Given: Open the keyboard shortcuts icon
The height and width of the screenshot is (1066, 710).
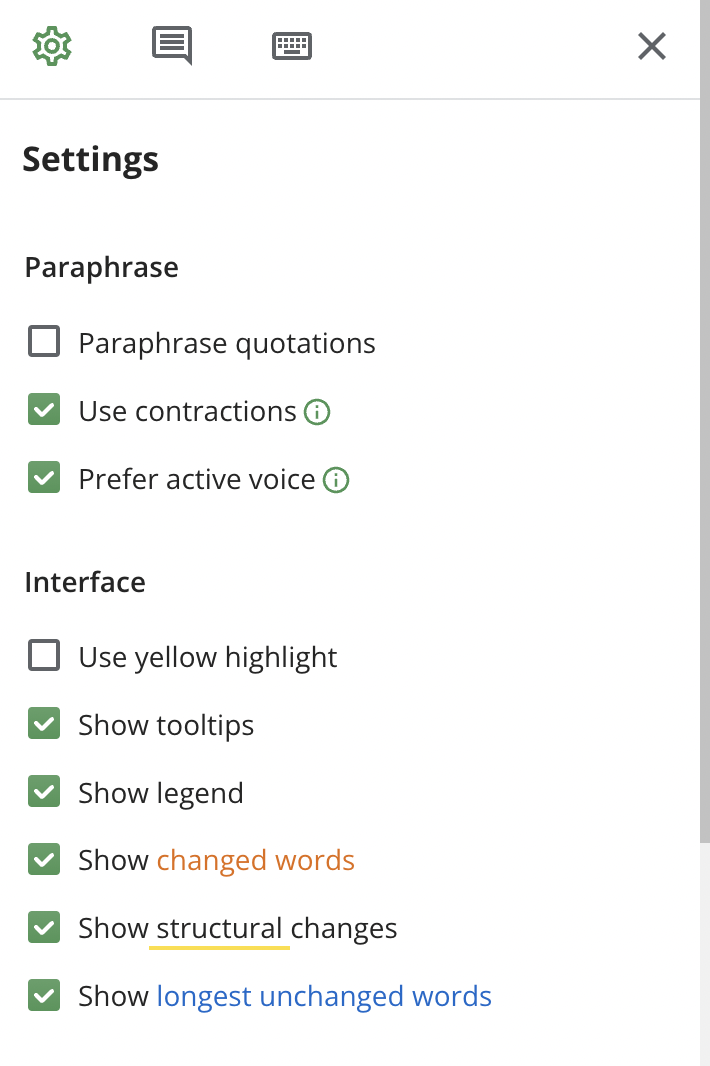Looking at the screenshot, I should (x=292, y=46).
